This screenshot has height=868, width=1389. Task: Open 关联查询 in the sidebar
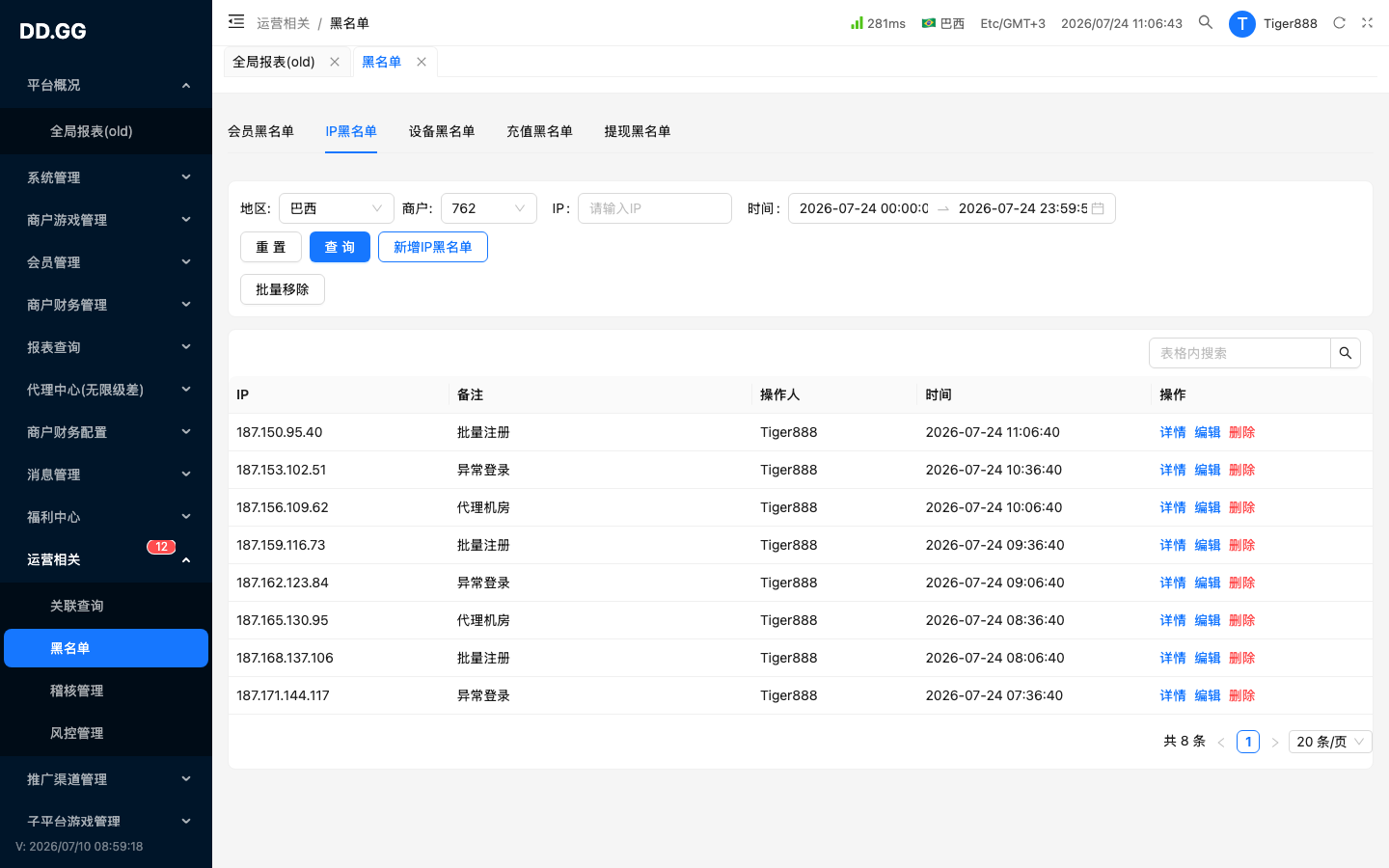point(106,606)
